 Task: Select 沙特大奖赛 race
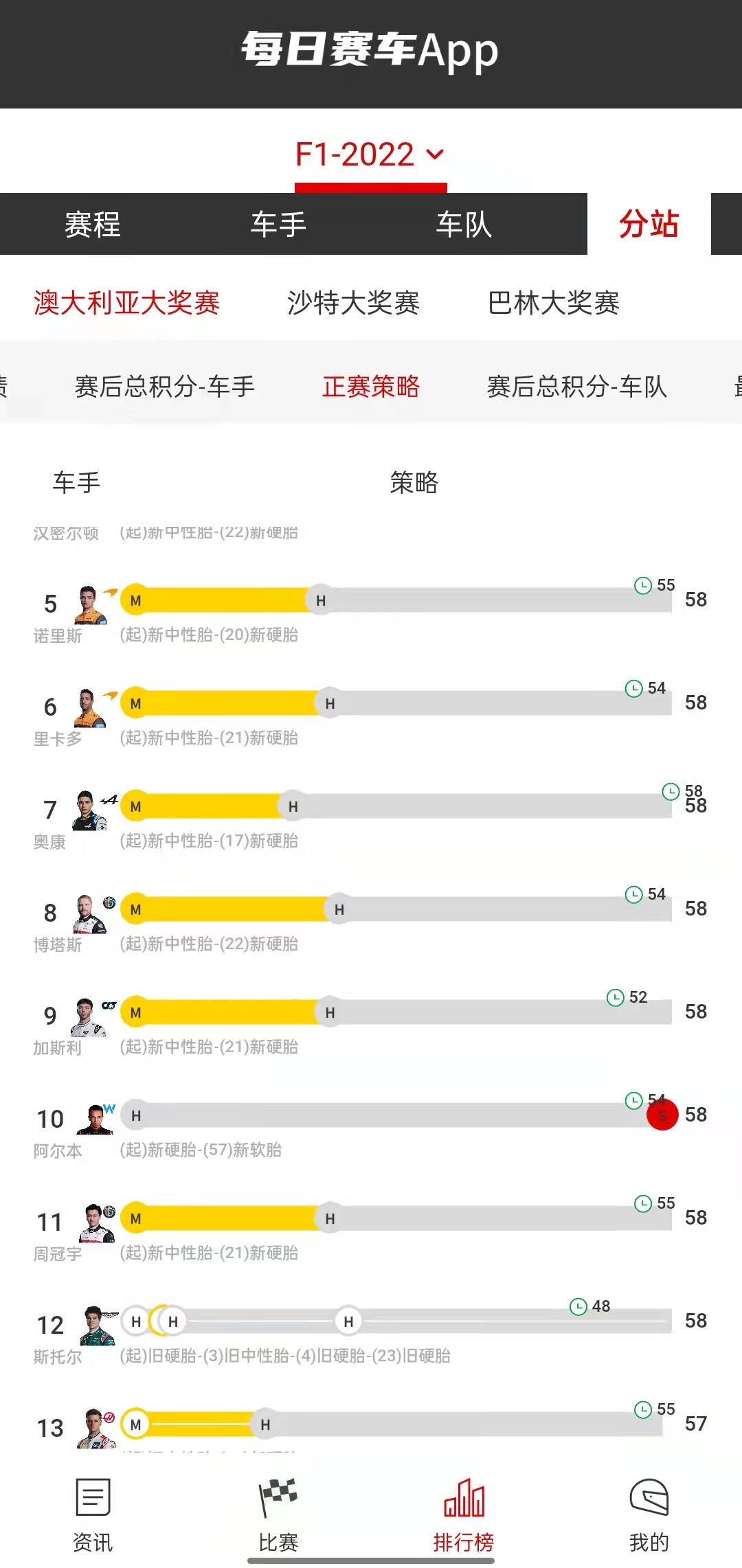353,303
